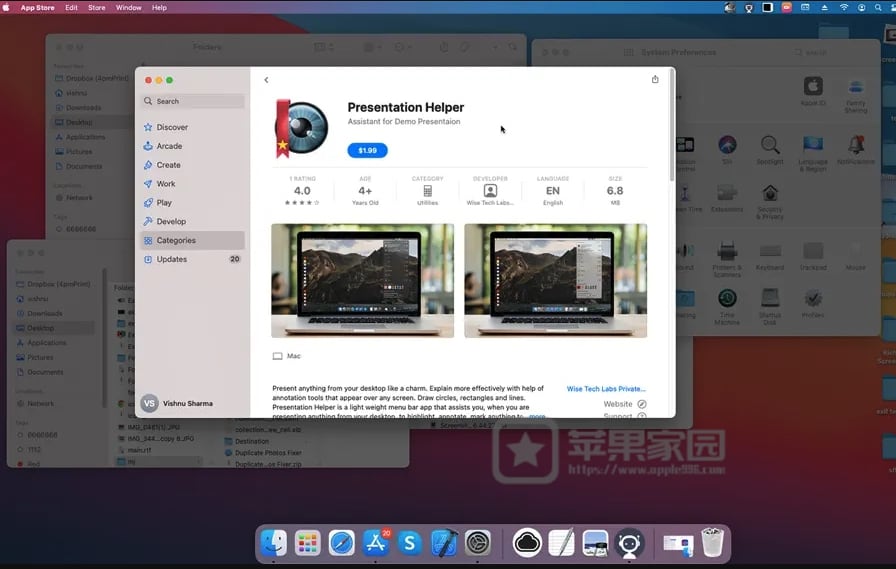The width and height of the screenshot is (896, 569).
Task: Open Time Machine preferences
Action: [x=727, y=307]
